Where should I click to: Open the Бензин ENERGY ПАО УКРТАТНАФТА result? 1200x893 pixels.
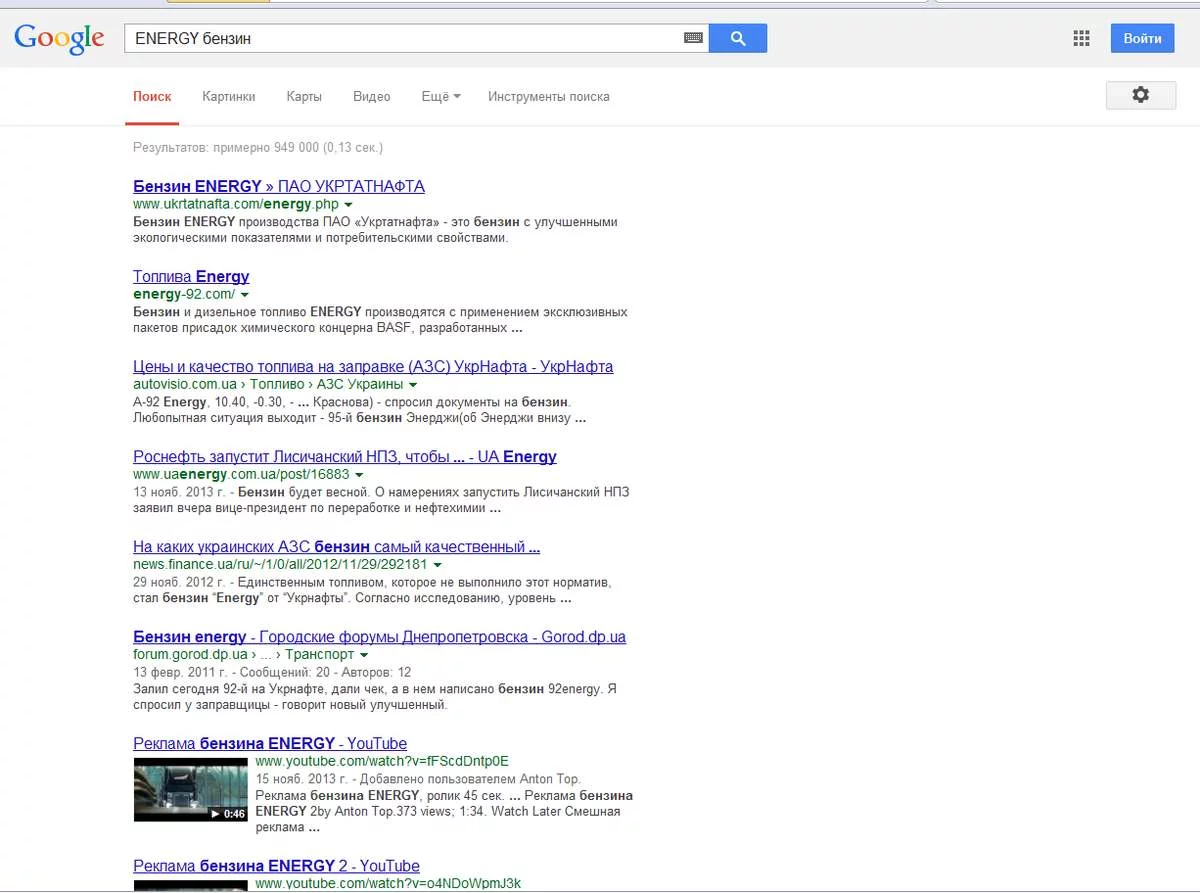279,186
